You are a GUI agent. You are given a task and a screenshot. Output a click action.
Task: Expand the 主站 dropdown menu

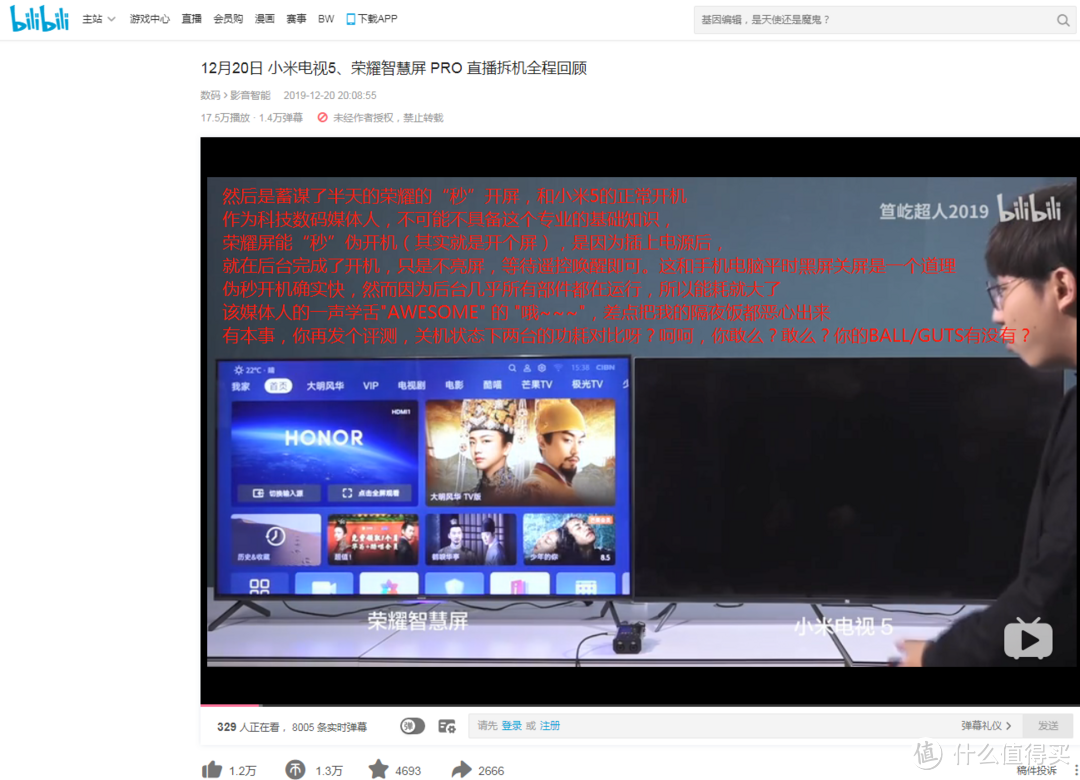(x=98, y=19)
